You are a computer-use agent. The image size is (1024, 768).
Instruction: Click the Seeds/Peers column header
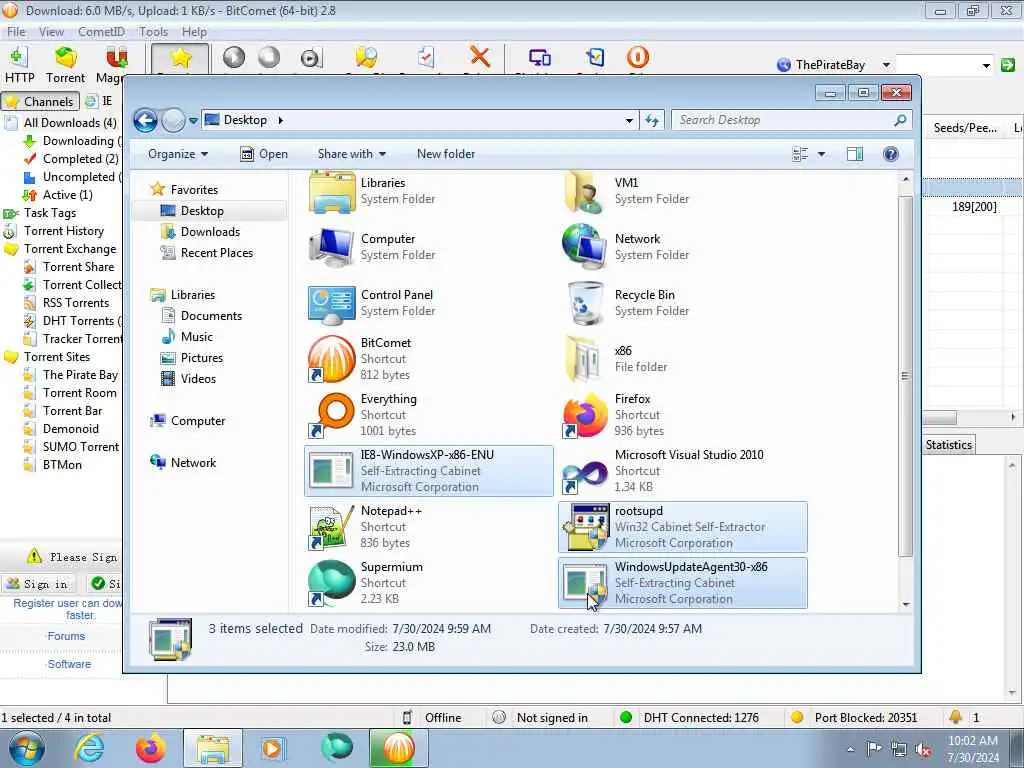point(965,128)
